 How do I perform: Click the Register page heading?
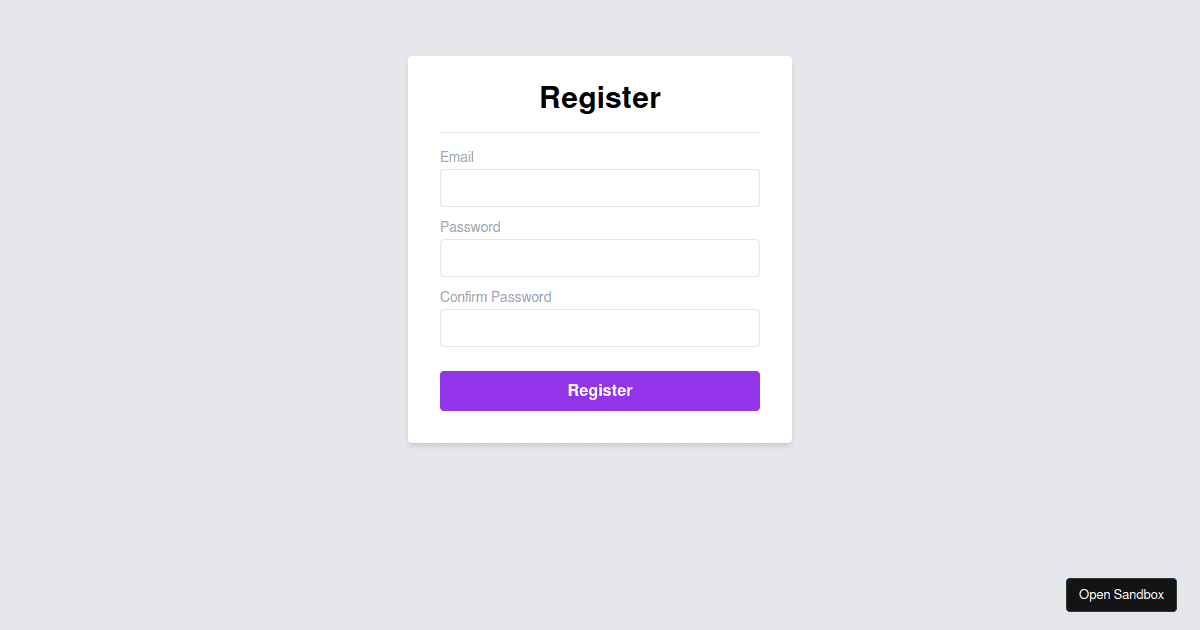pyautogui.click(x=599, y=97)
